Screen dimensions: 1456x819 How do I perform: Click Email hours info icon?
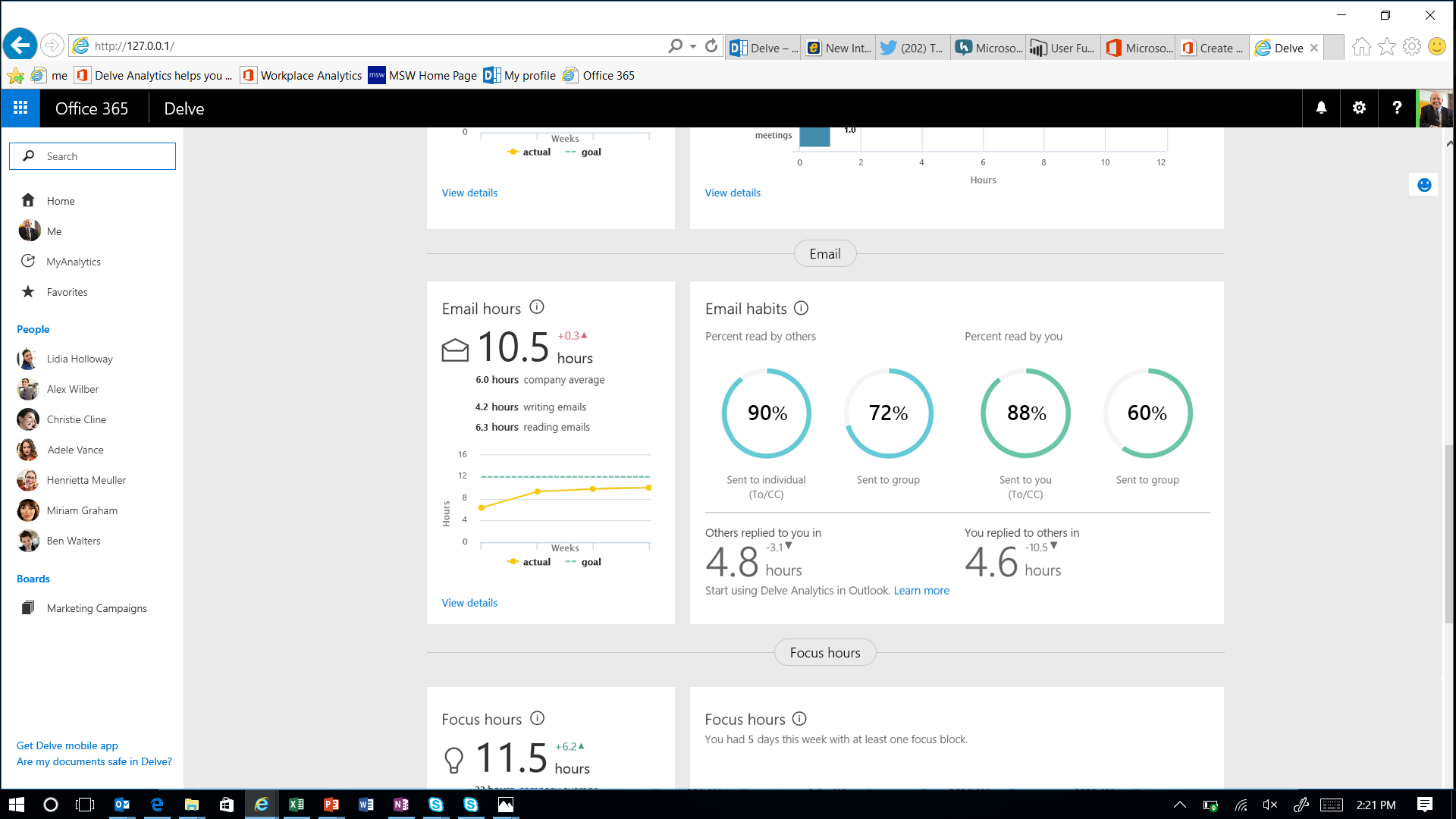click(537, 307)
